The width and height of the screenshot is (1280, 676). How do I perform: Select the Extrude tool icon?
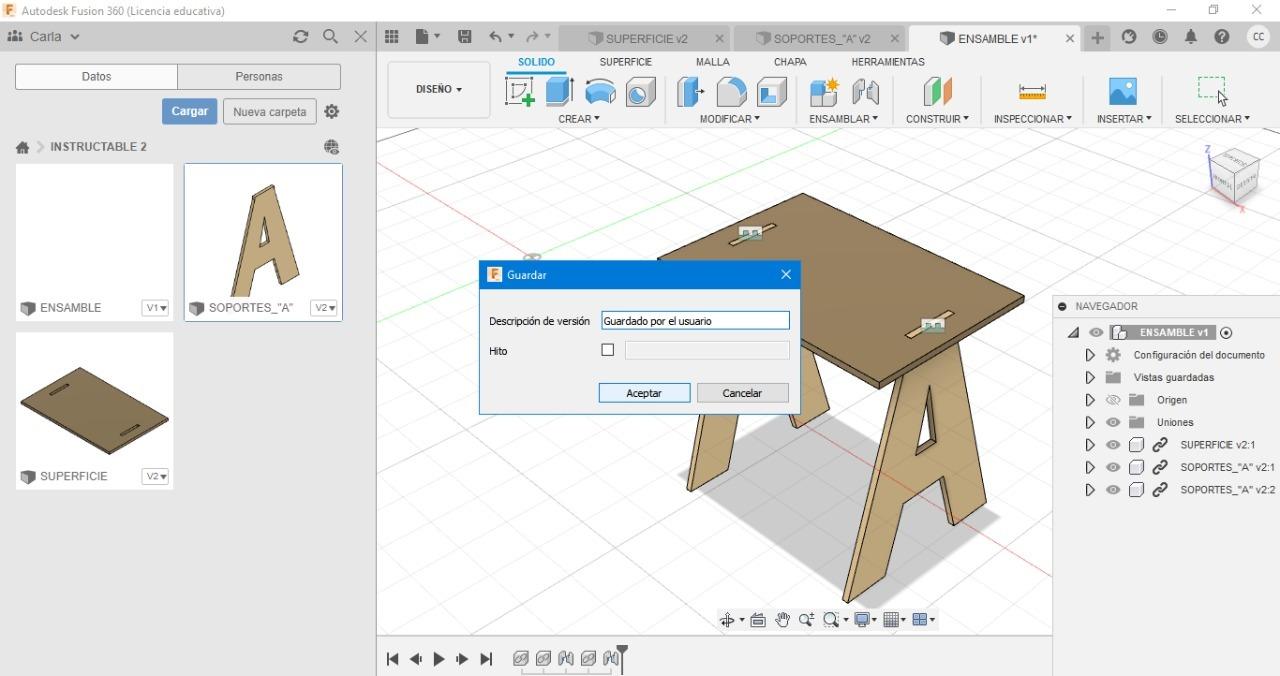559,92
